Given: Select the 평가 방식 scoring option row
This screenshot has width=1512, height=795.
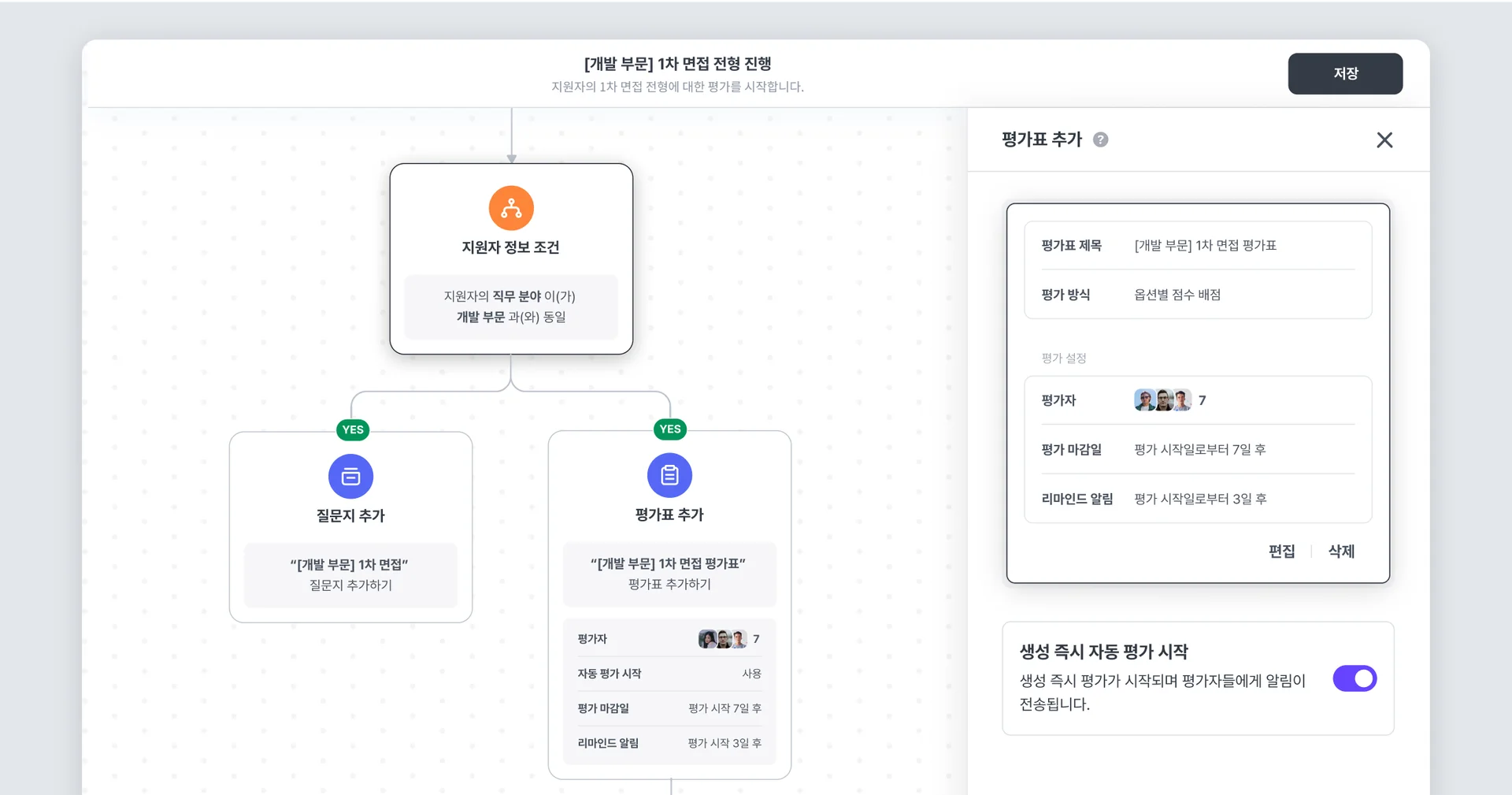Looking at the screenshot, I should (x=1197, y=295).
